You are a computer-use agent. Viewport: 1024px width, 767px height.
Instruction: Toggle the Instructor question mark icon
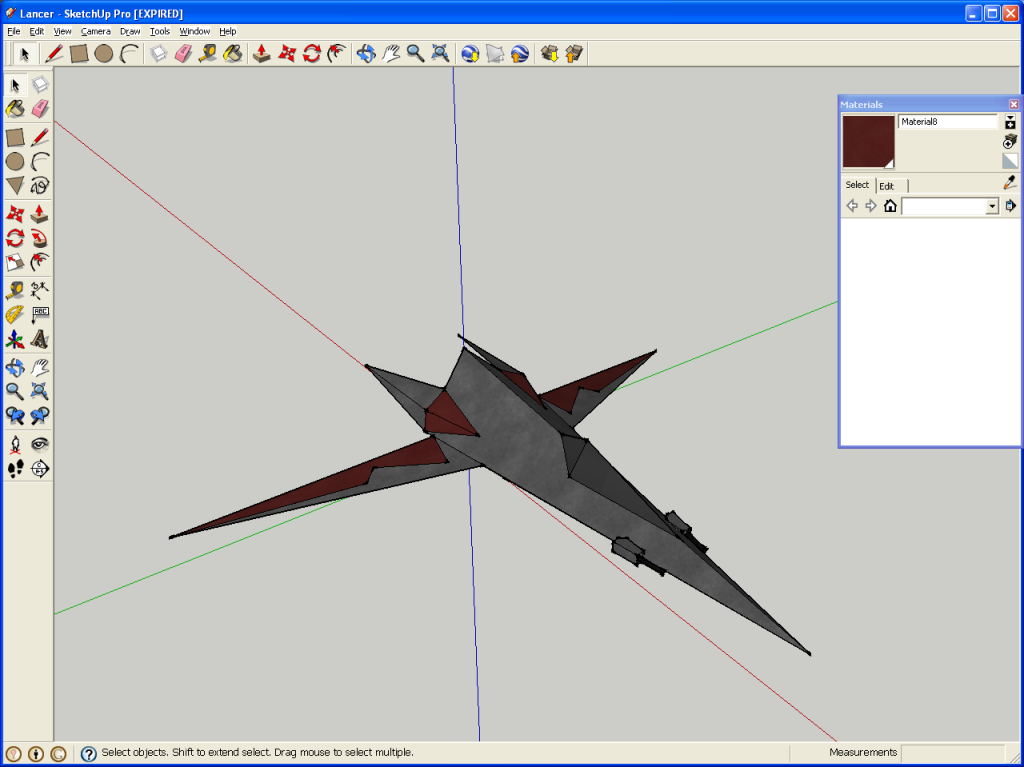coord(89,753)
